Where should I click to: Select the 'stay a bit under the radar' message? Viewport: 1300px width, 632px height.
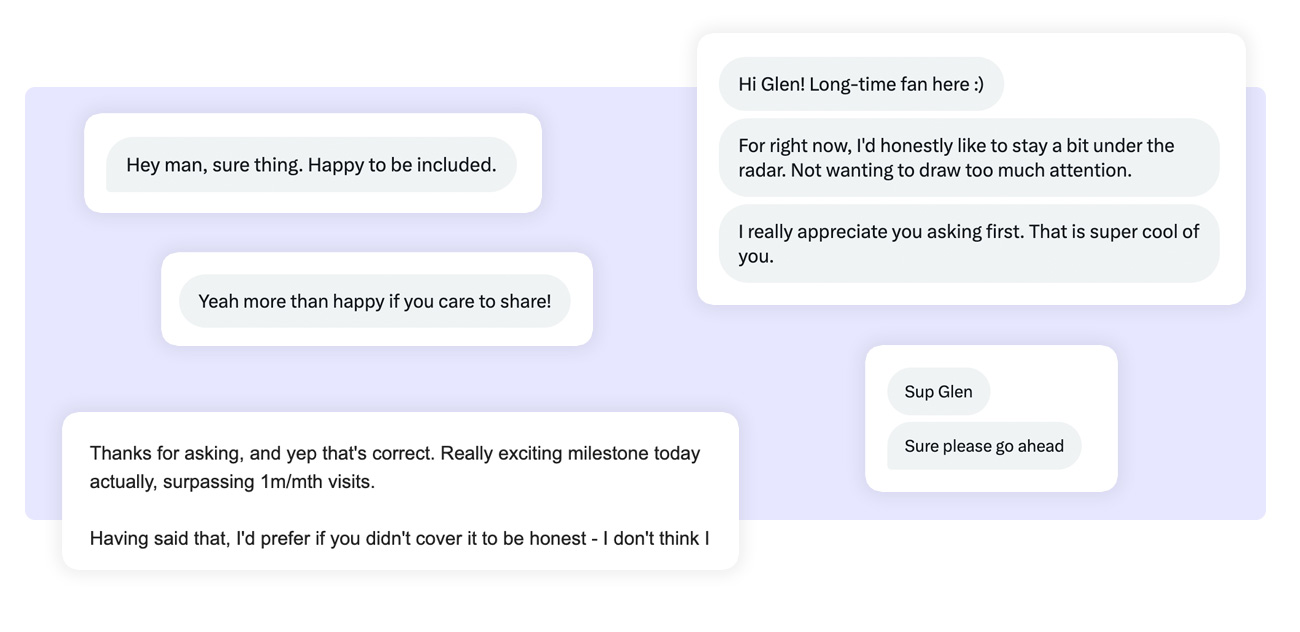point(969,158)
